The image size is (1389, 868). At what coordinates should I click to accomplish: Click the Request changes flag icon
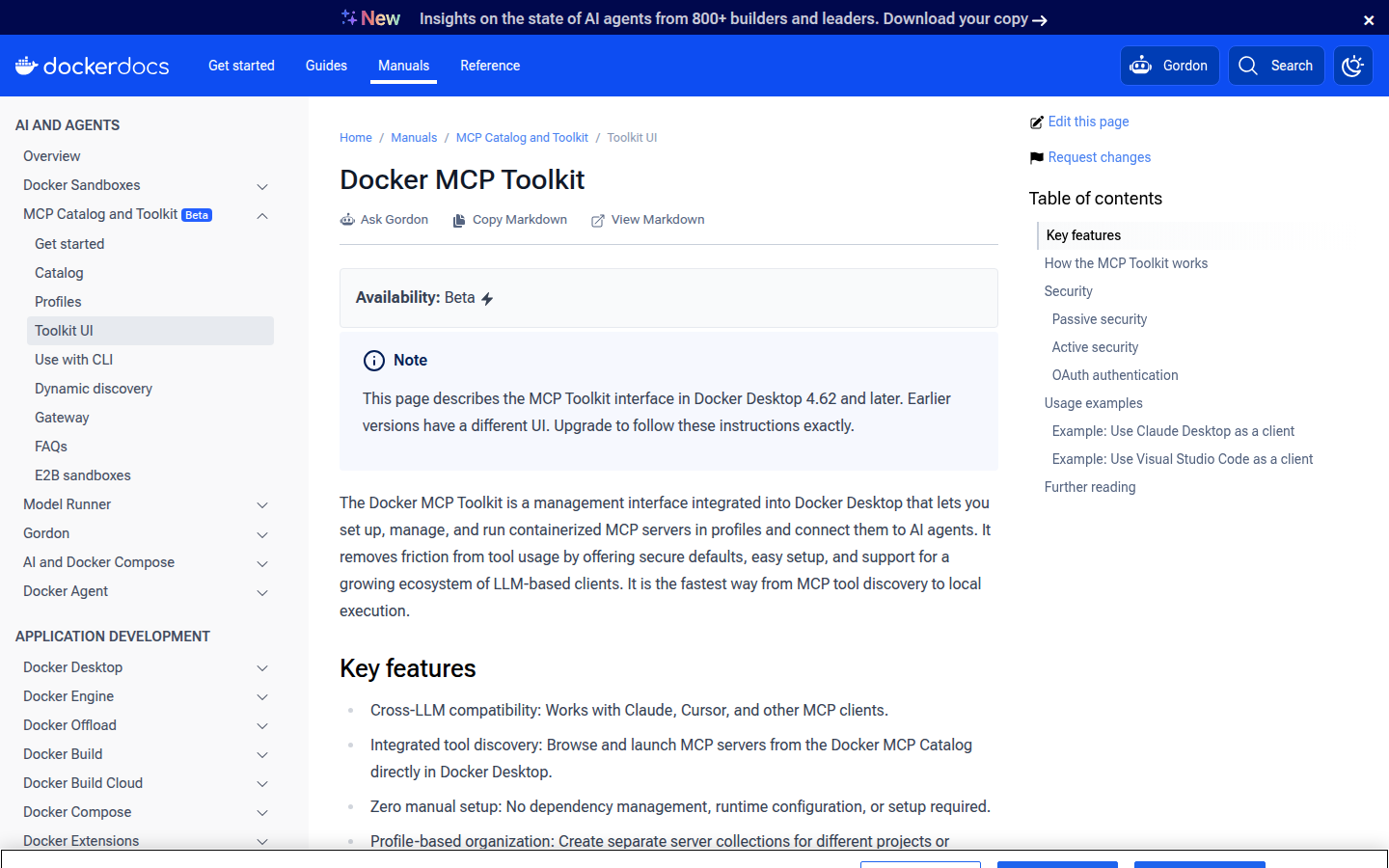tap(1037, 157)
